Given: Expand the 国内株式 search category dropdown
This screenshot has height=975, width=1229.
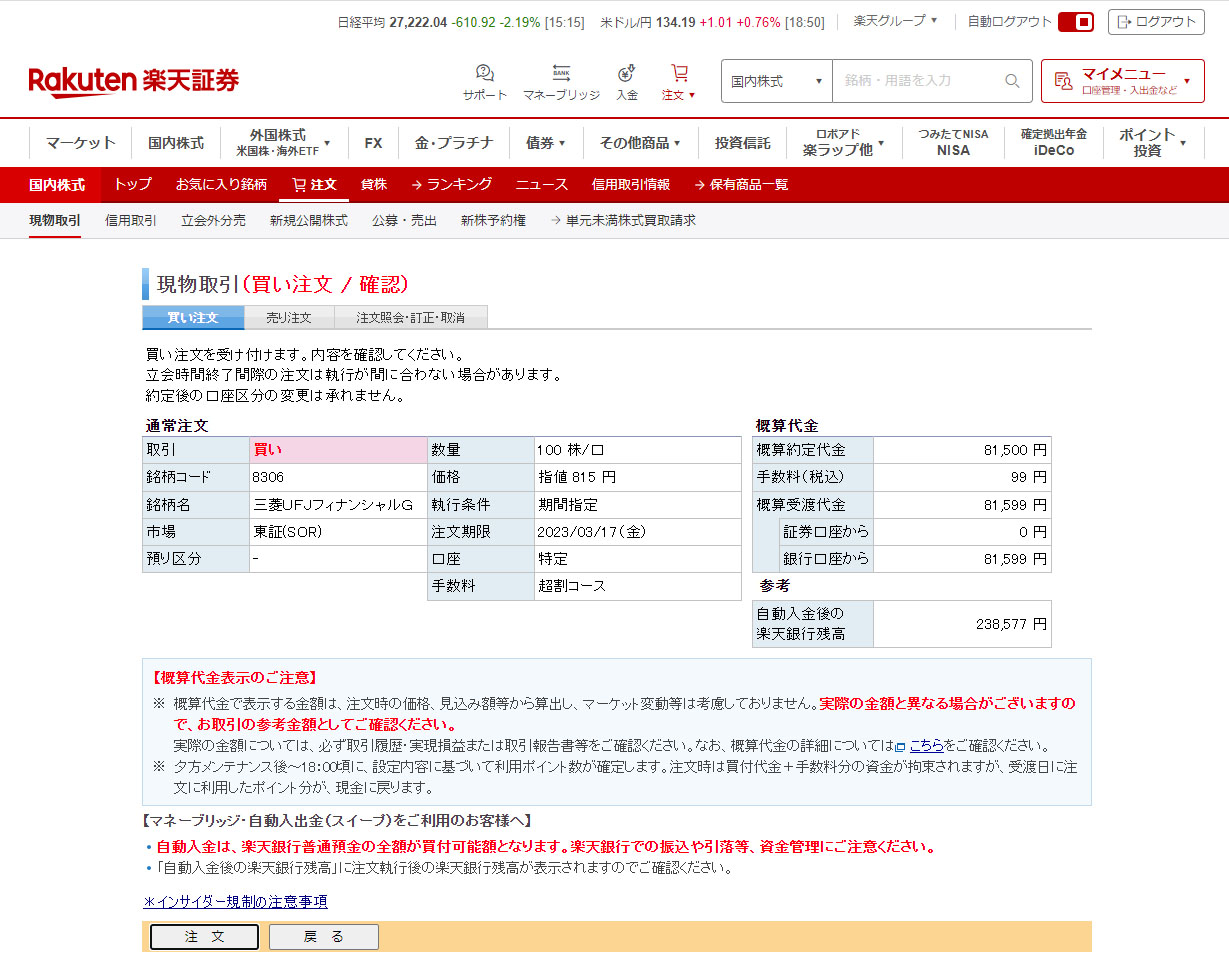Looking at the screenshot, I should [776, 81].
